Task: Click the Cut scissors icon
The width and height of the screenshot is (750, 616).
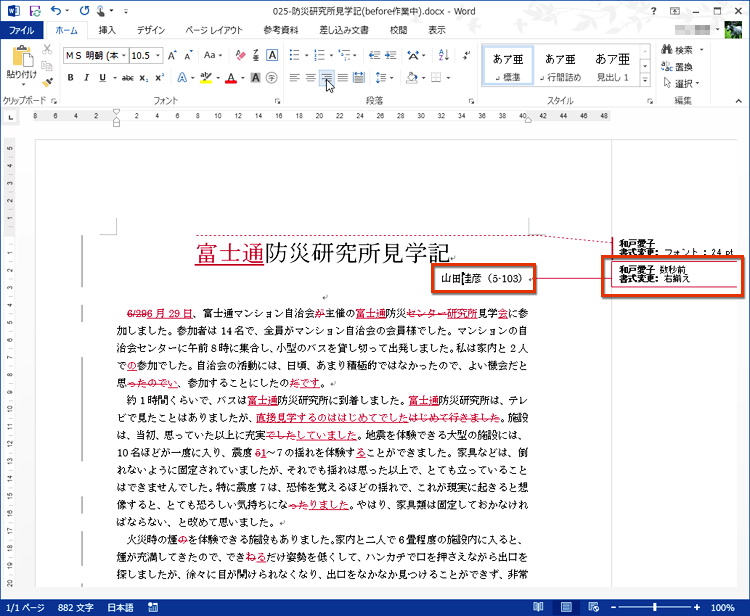Action: point(46,49)
